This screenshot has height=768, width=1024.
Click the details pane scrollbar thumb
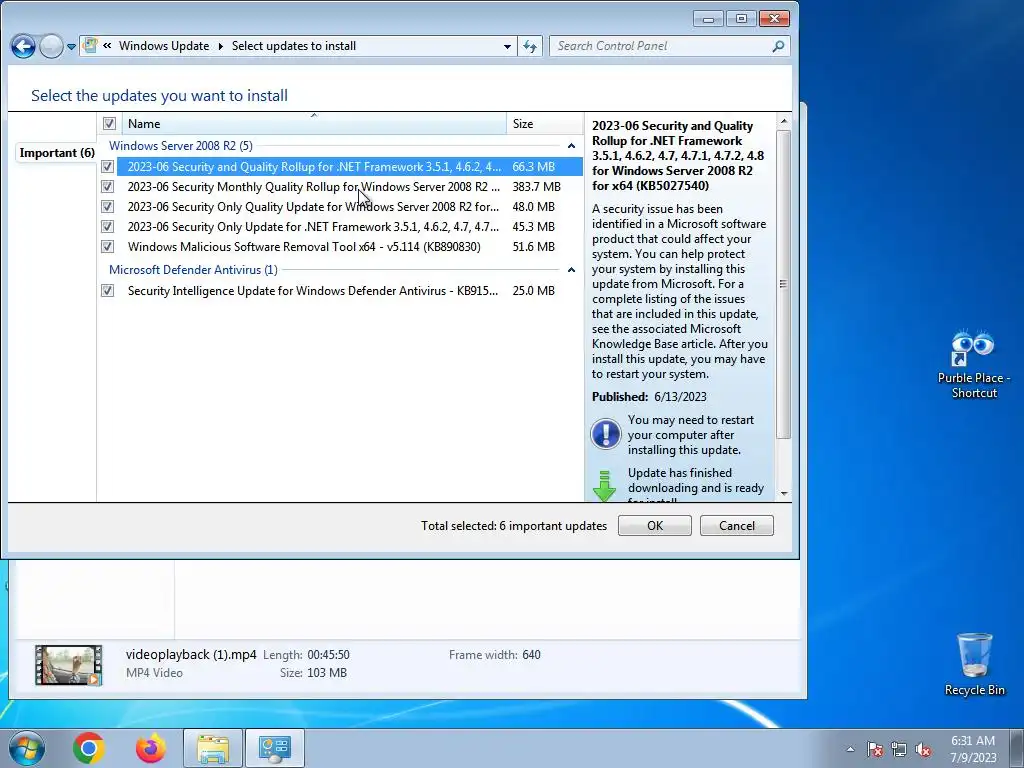(783, 284)
